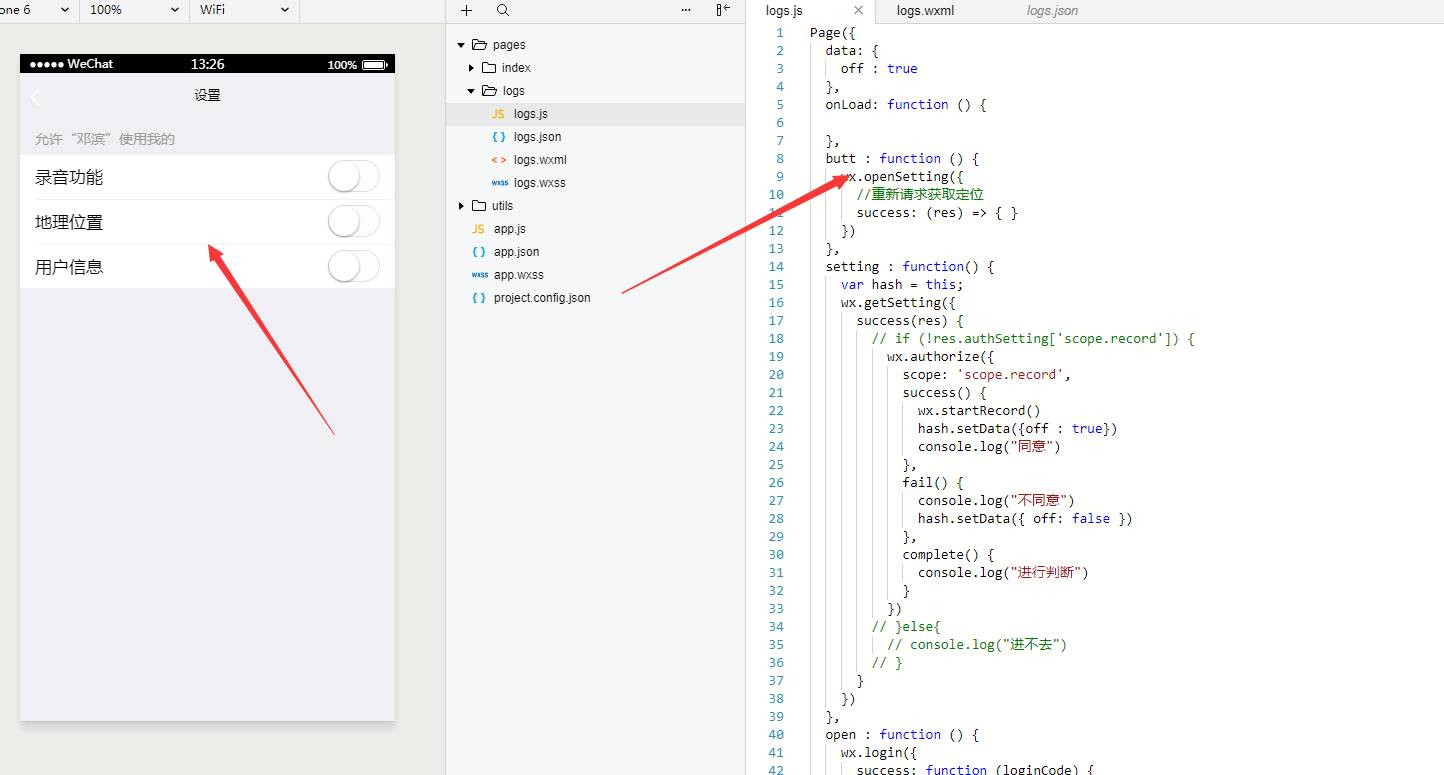Click the plus icon to add a file
This screenshot has width=1444, height=775.
pyautogui.click(x=466, y=10)
